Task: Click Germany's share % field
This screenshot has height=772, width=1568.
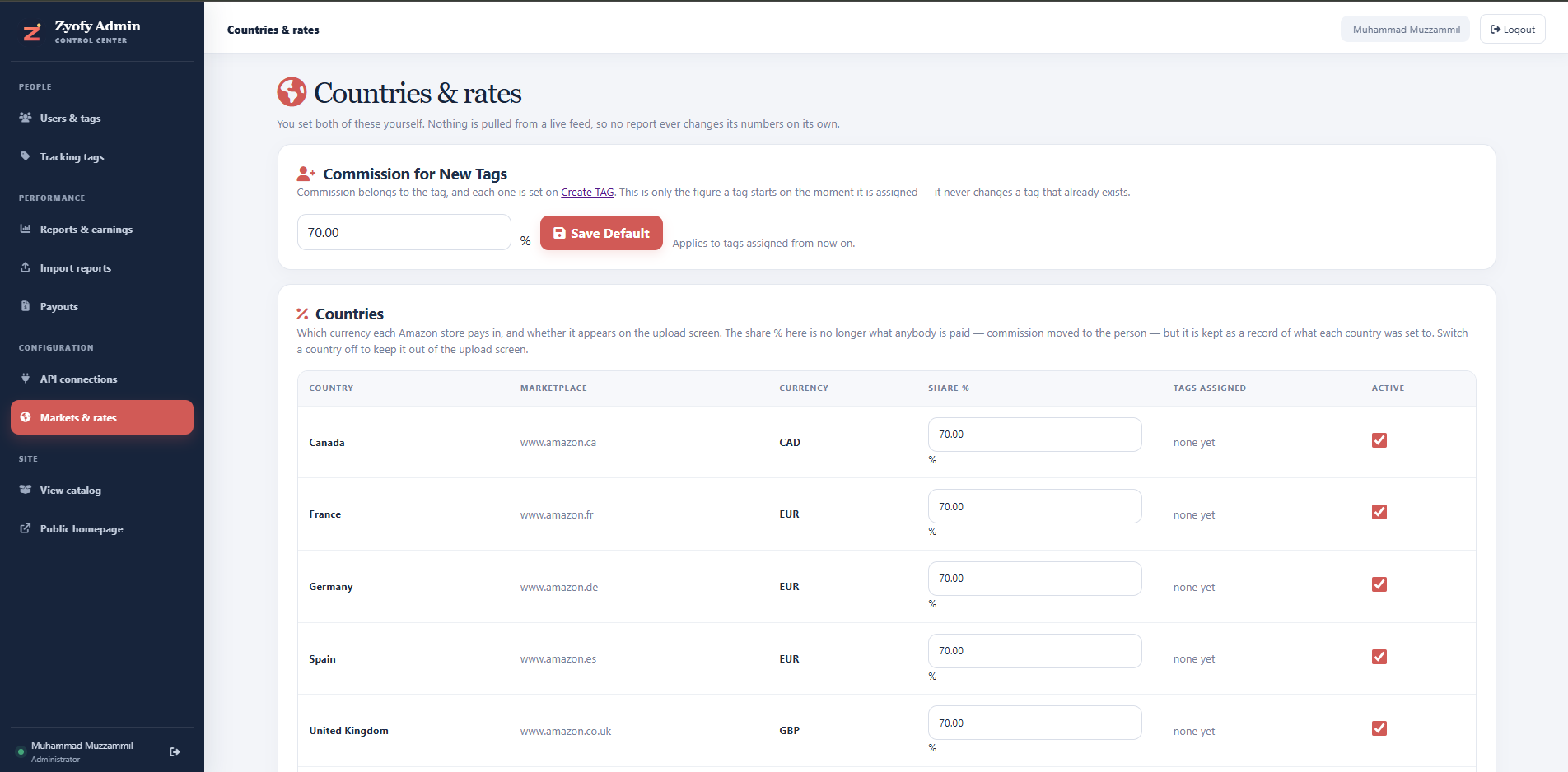Action: click(x=1034, y=579)
